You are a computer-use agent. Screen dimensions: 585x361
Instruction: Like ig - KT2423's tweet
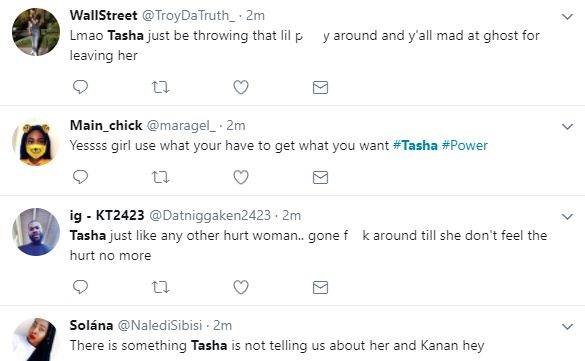coord(241,287)
